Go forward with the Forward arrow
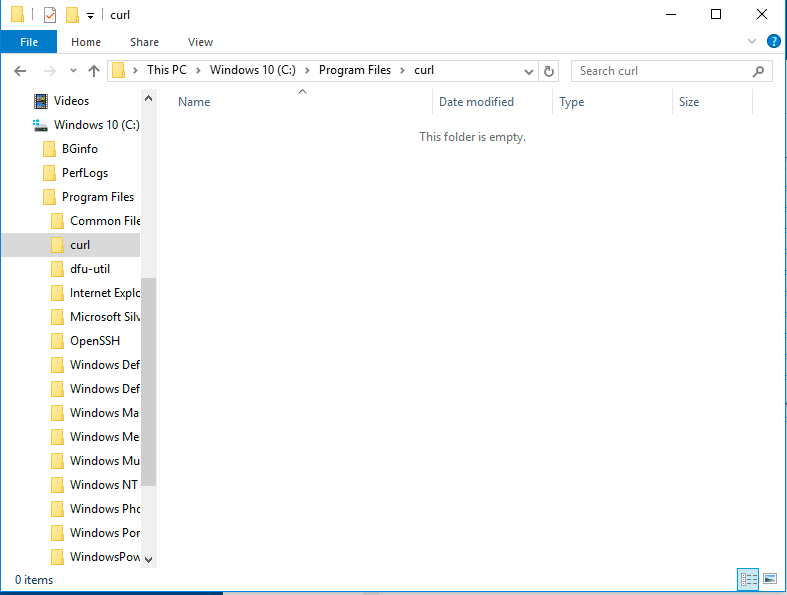787x595 pixels. point(49,71)
